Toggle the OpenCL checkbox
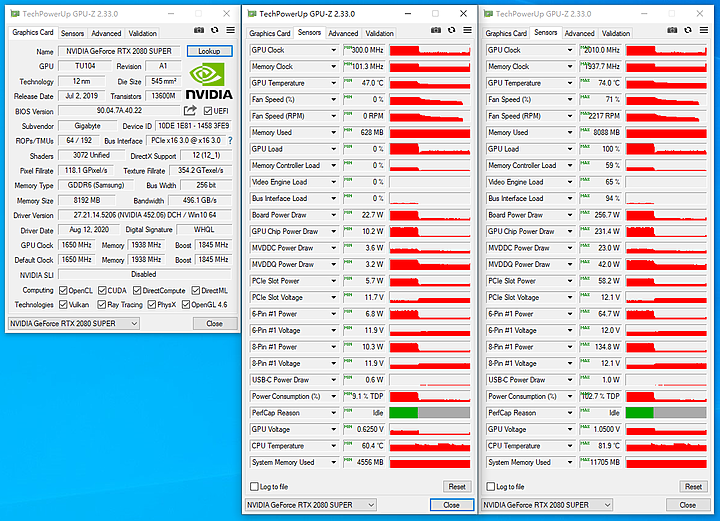 (x=63, y=291)
